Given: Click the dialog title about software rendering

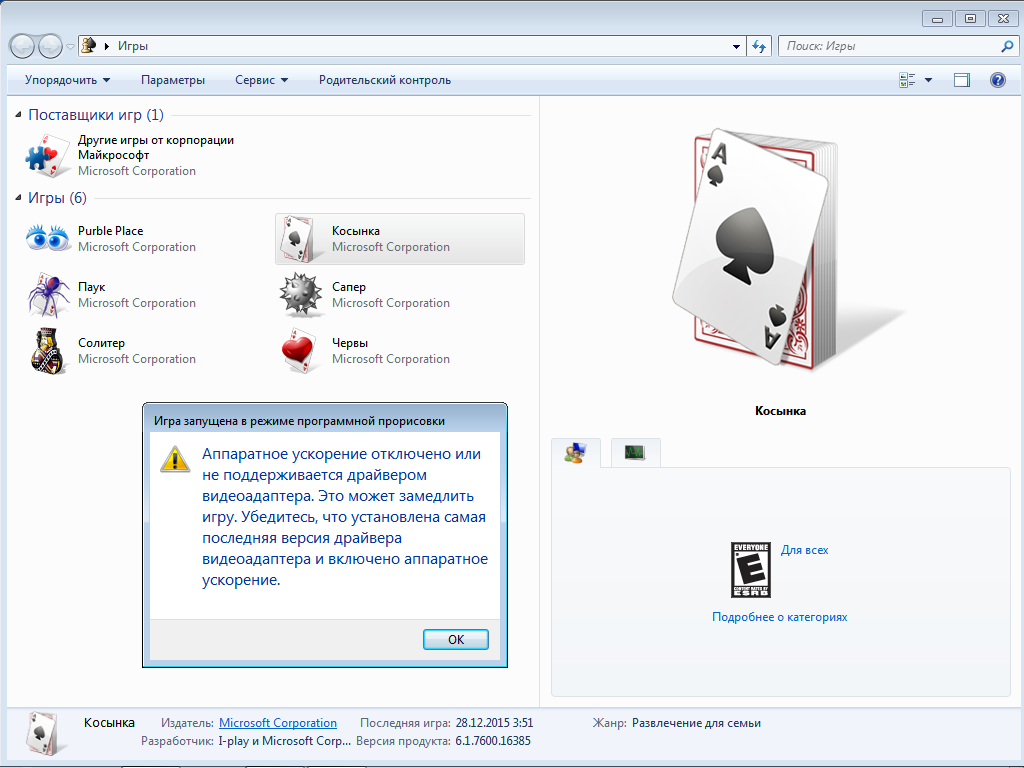Looking at the screenshot, I should coord(299,421).
